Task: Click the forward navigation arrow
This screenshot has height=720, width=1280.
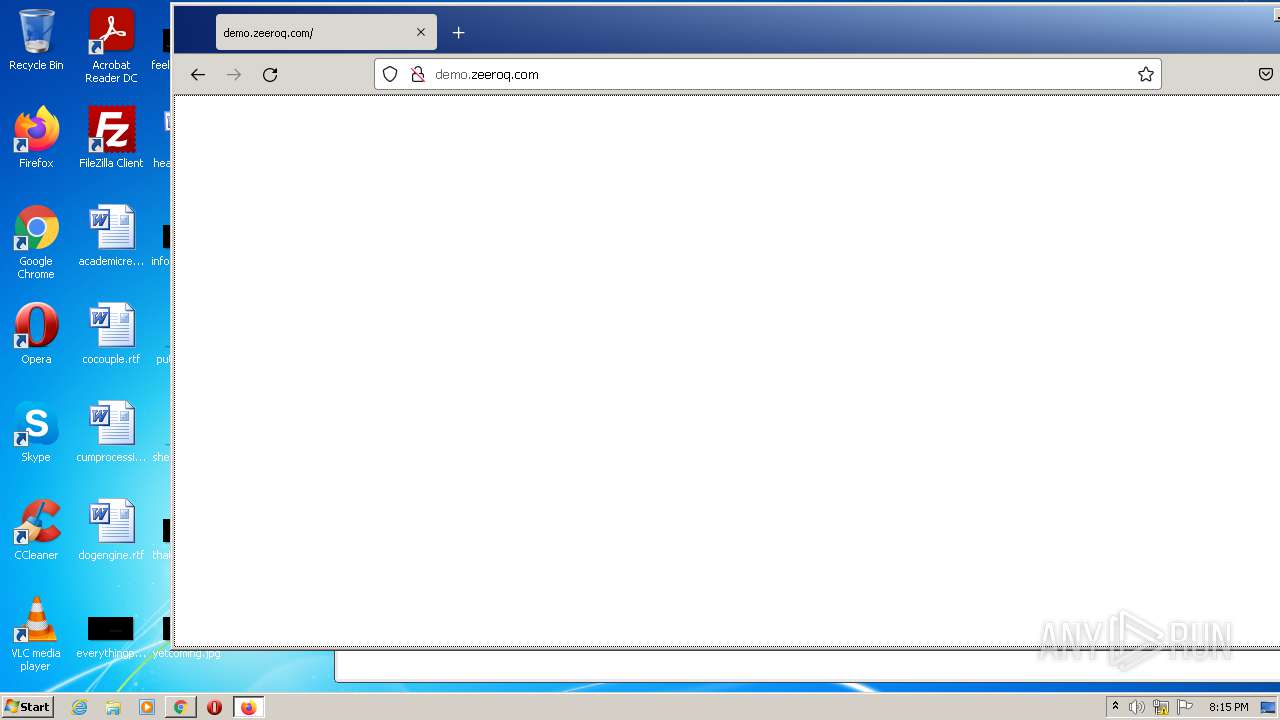Action: point(234,75)
